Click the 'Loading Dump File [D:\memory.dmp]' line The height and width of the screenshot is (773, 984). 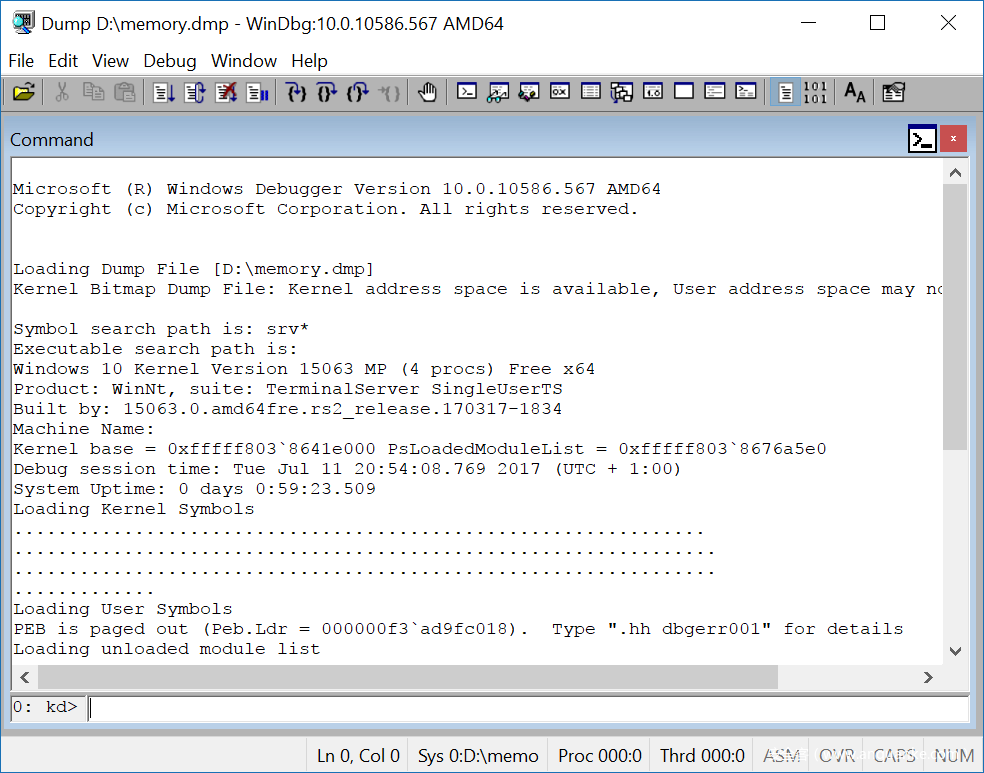tap(193, 269)
